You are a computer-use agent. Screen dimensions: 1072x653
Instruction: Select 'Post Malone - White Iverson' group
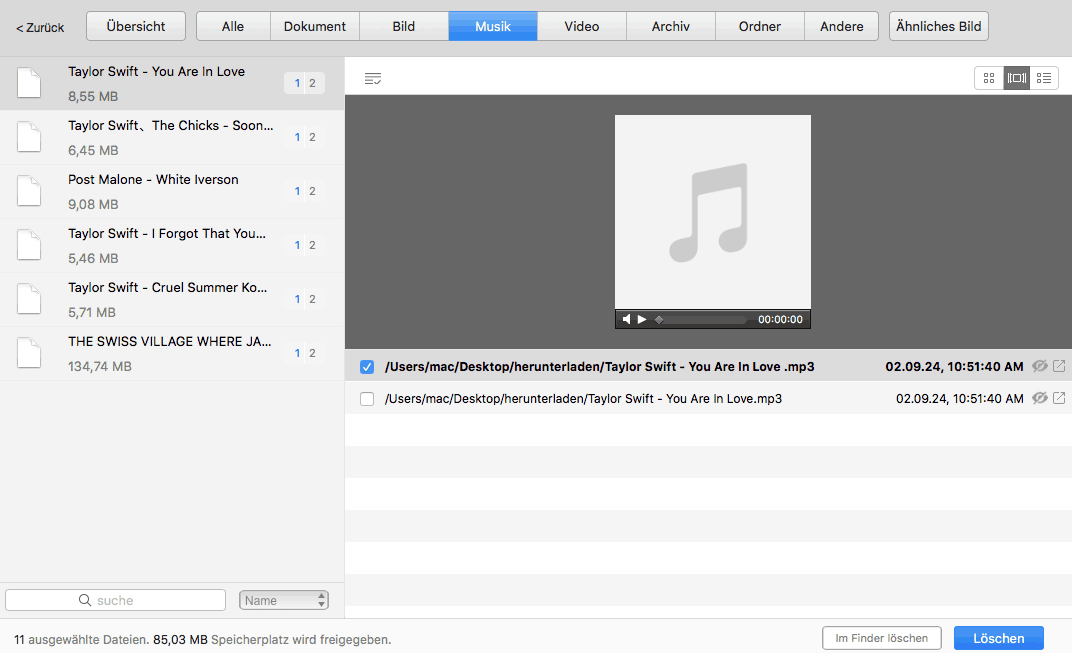pyautogui.click(x=172, y=191)
